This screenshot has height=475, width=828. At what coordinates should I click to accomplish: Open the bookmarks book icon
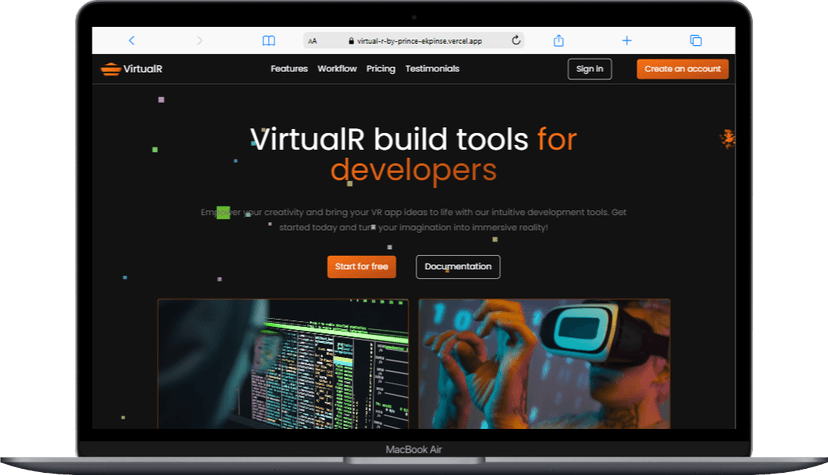269,41
